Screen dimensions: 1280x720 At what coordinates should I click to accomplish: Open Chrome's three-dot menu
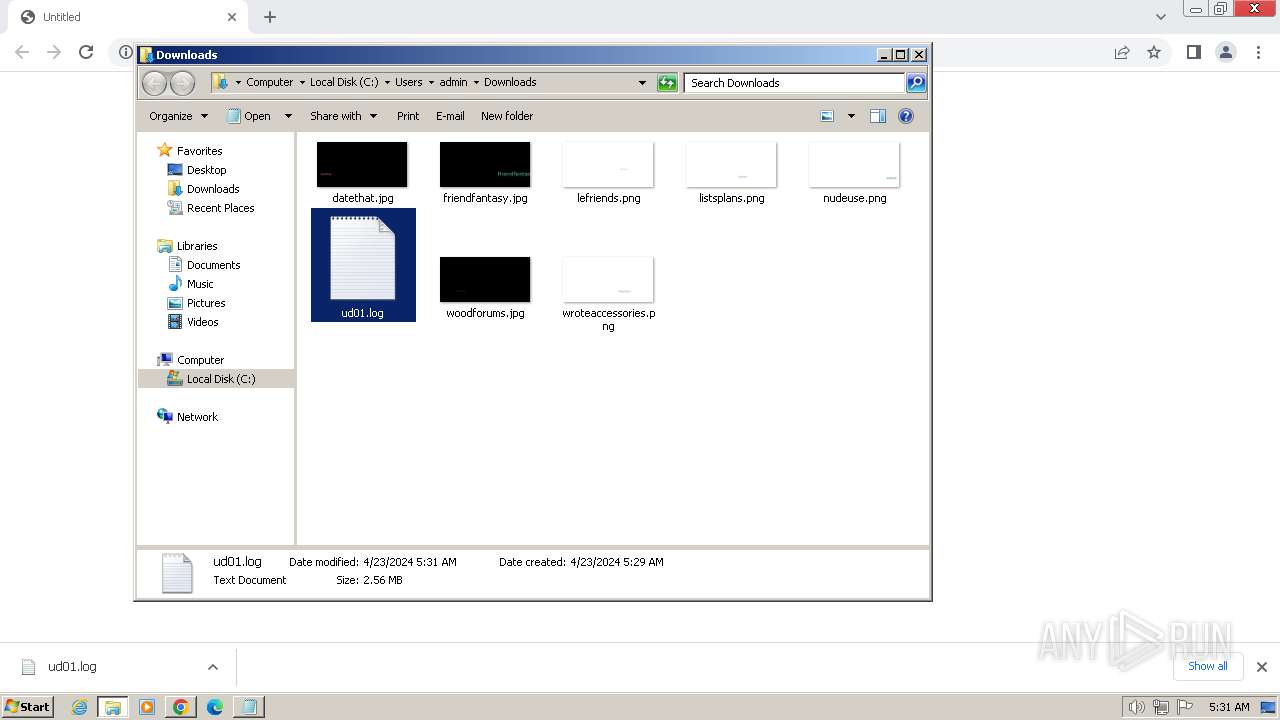[1257, 52]
